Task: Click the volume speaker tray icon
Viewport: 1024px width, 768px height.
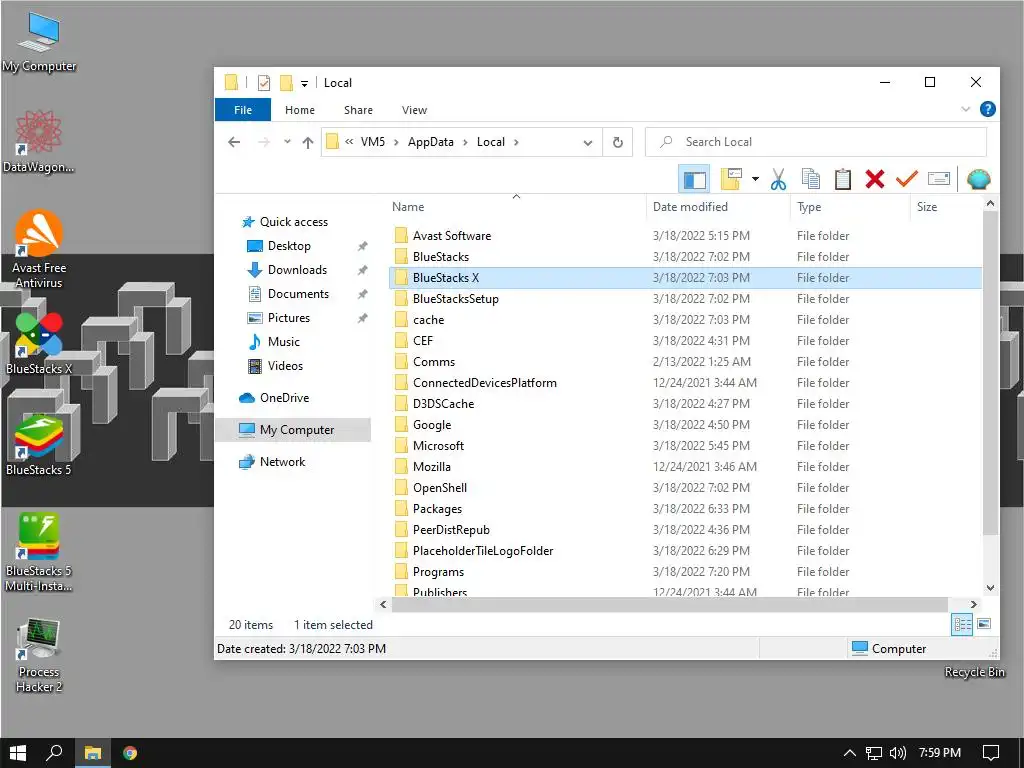Action: (x=898, y=753)
